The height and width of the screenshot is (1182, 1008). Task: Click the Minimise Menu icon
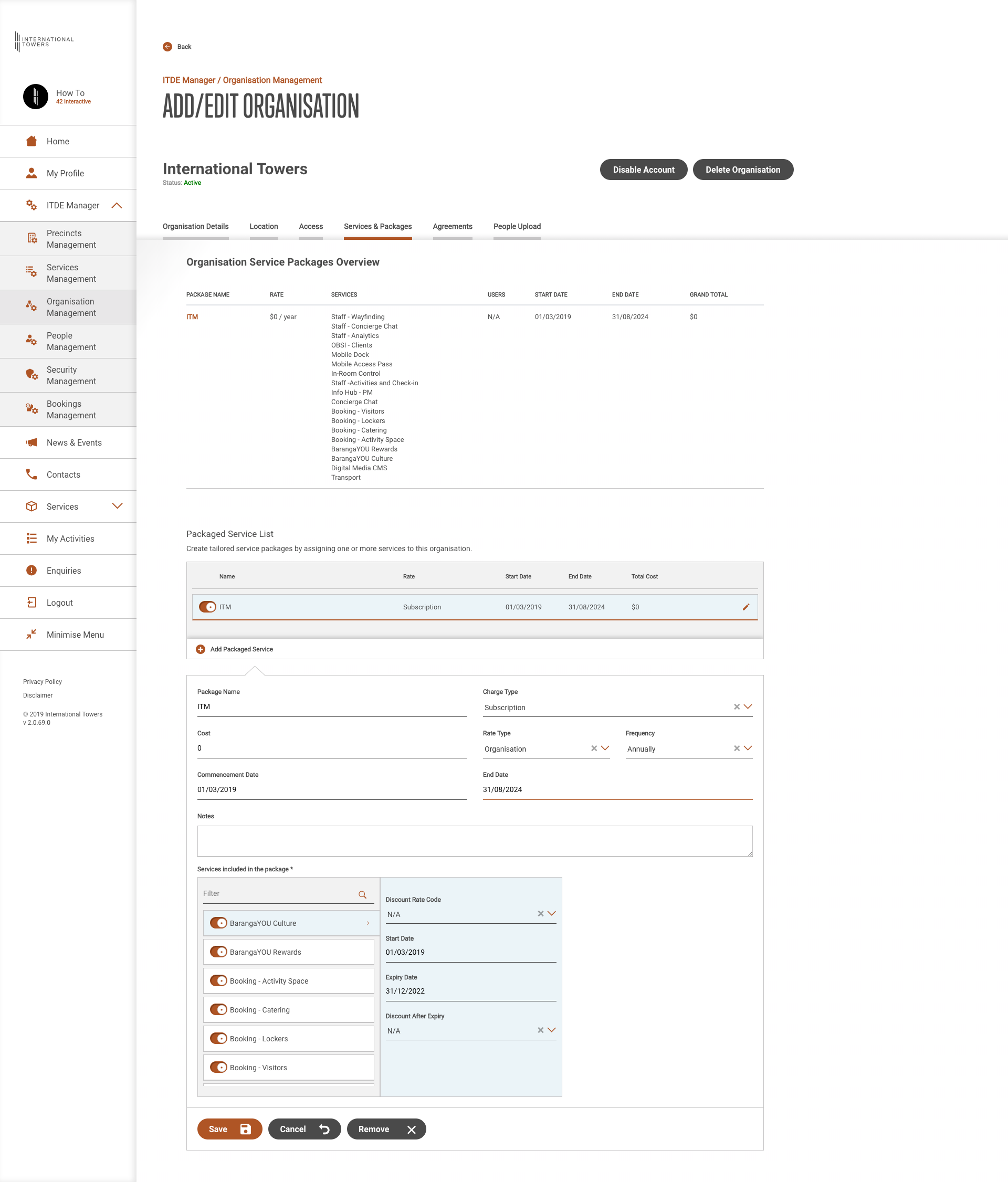tap(31, 635)
